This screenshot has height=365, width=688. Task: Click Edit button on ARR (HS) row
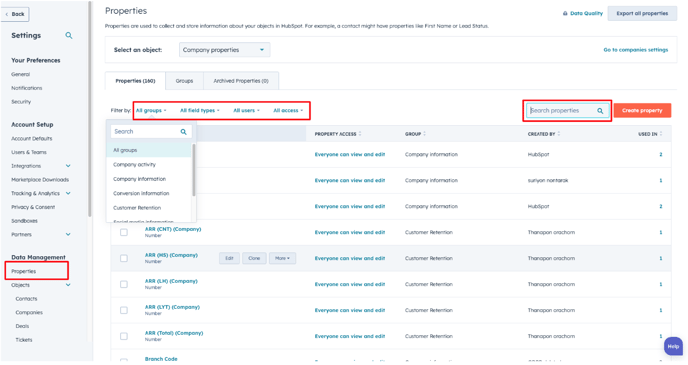229,258
